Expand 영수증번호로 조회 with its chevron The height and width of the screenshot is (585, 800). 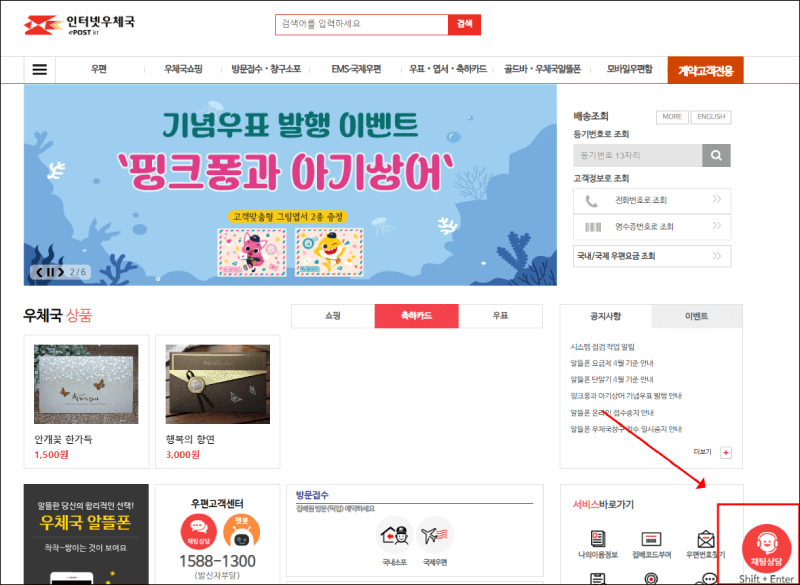click(717, 227)
